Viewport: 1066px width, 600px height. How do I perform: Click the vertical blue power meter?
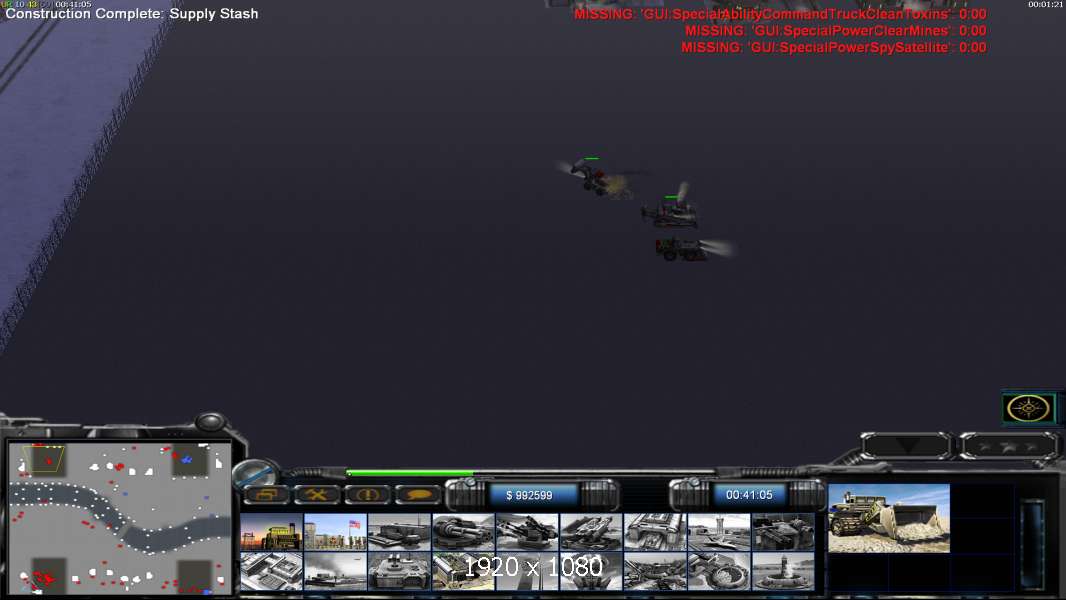click(x=1033, y=544)
